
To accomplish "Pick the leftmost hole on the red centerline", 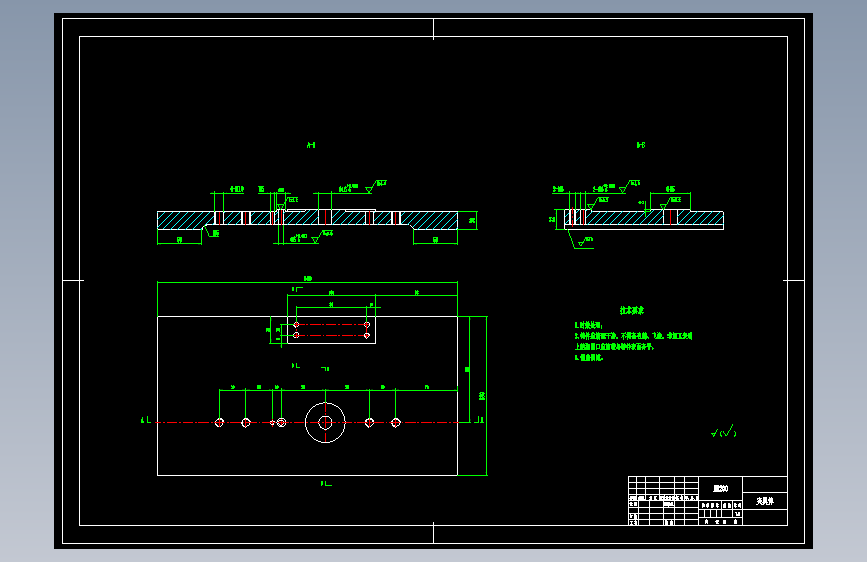I will point(220,423).
